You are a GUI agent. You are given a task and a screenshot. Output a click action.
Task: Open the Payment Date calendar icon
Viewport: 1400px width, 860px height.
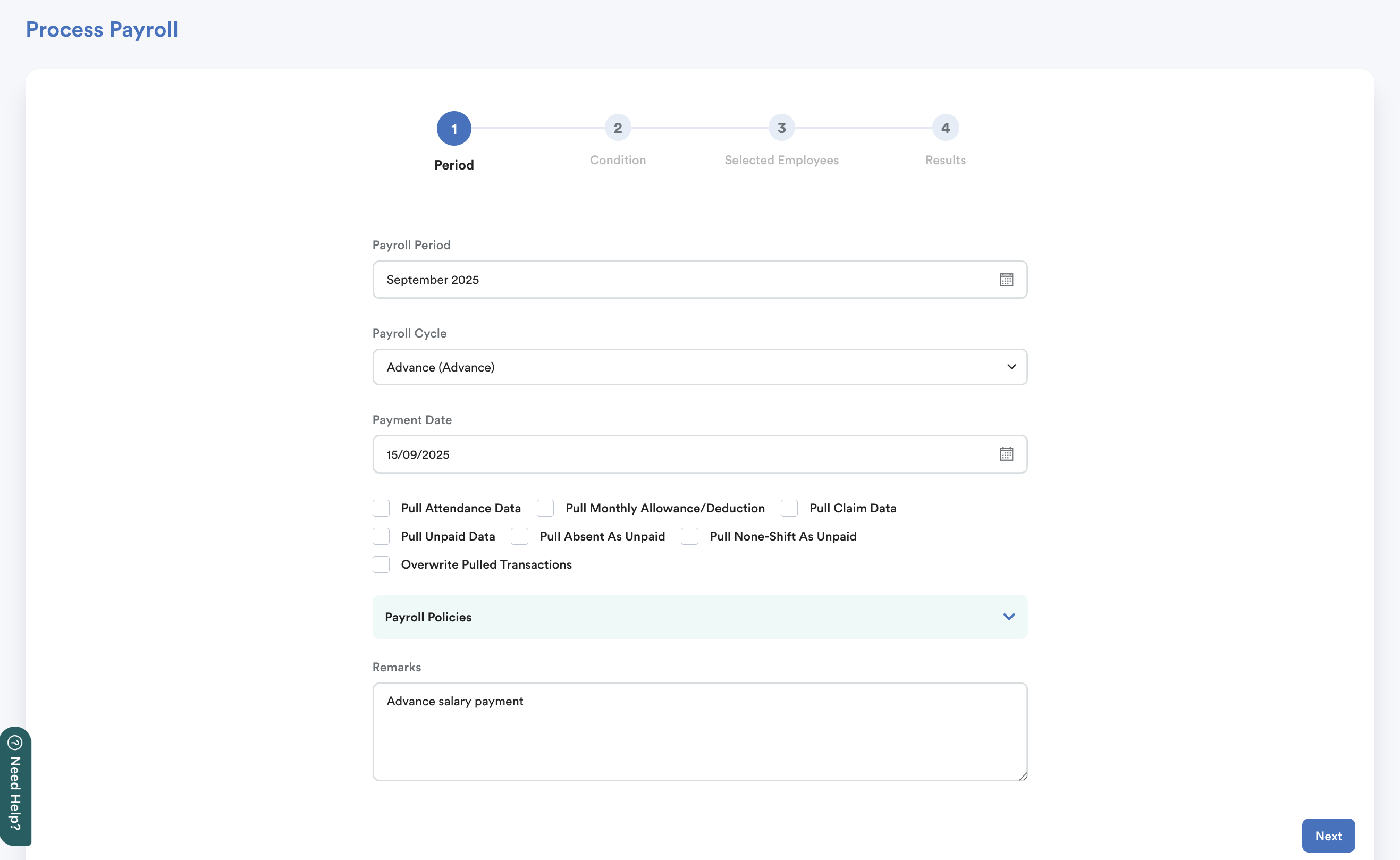[1006, 454]
